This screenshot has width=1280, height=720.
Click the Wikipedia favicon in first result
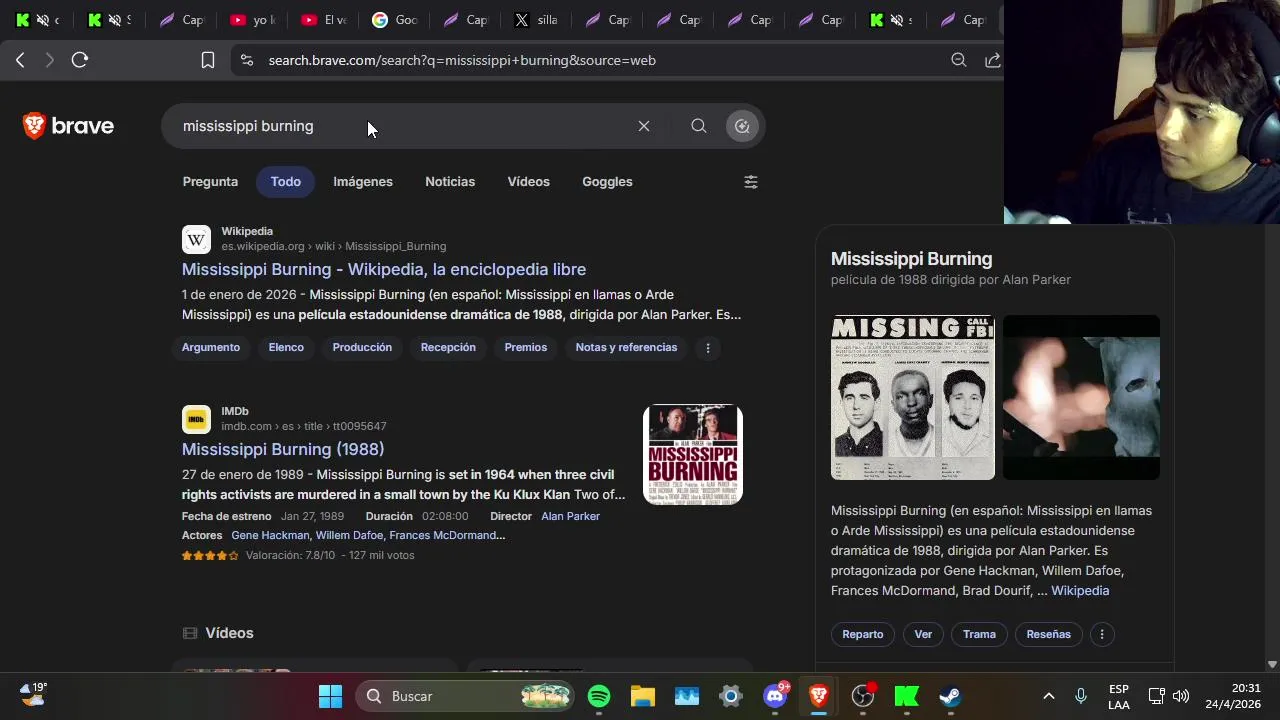tap(196, 240)
